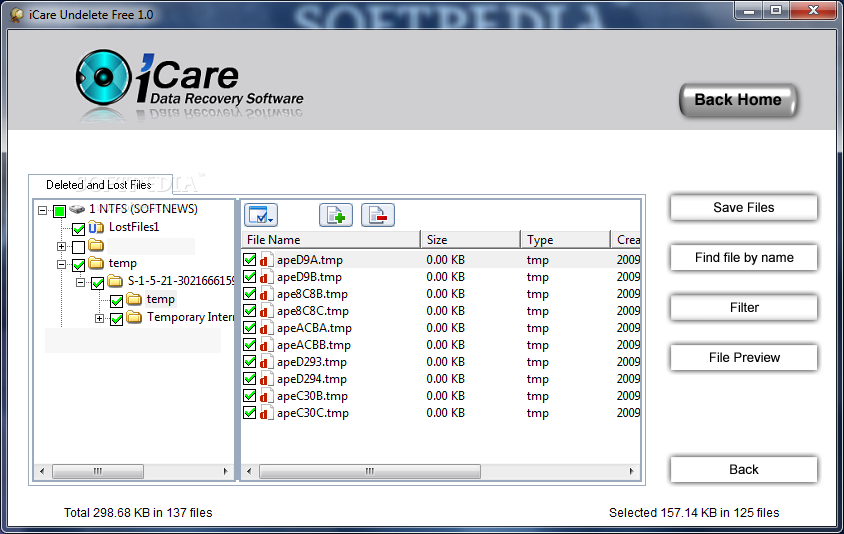Click the NTFS drive icon in tree

point(78,209)
